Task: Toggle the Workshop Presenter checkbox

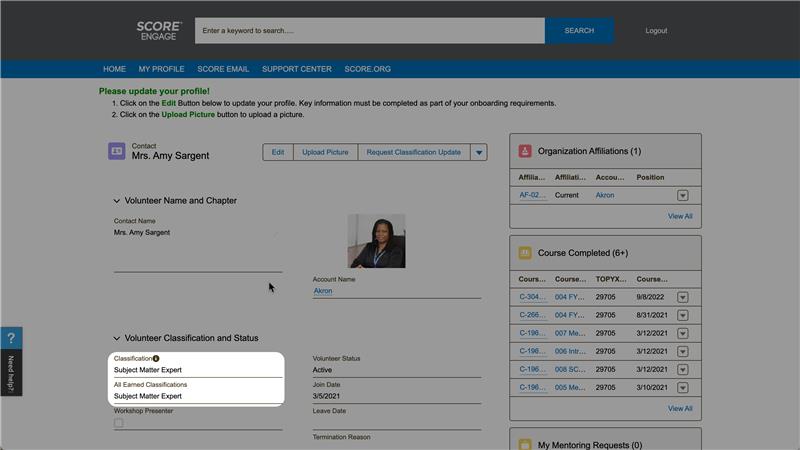Action: coord(119,423)
